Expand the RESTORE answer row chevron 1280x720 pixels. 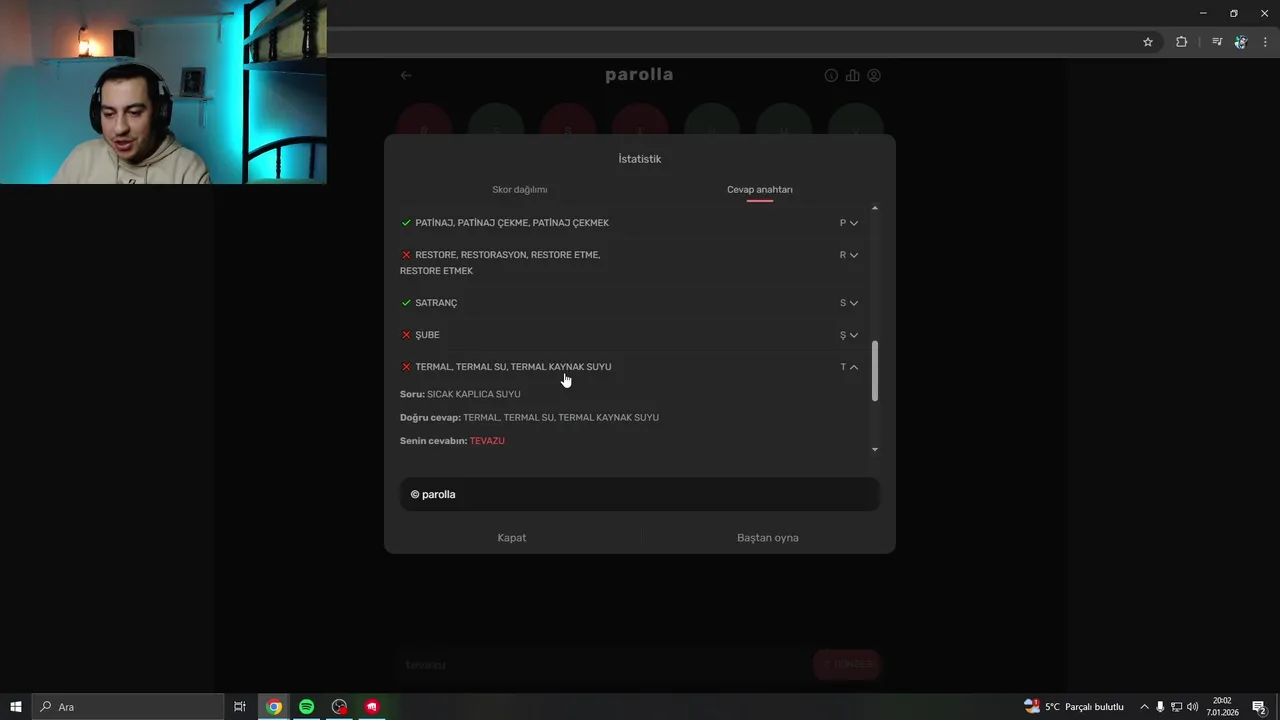point(853,255)
